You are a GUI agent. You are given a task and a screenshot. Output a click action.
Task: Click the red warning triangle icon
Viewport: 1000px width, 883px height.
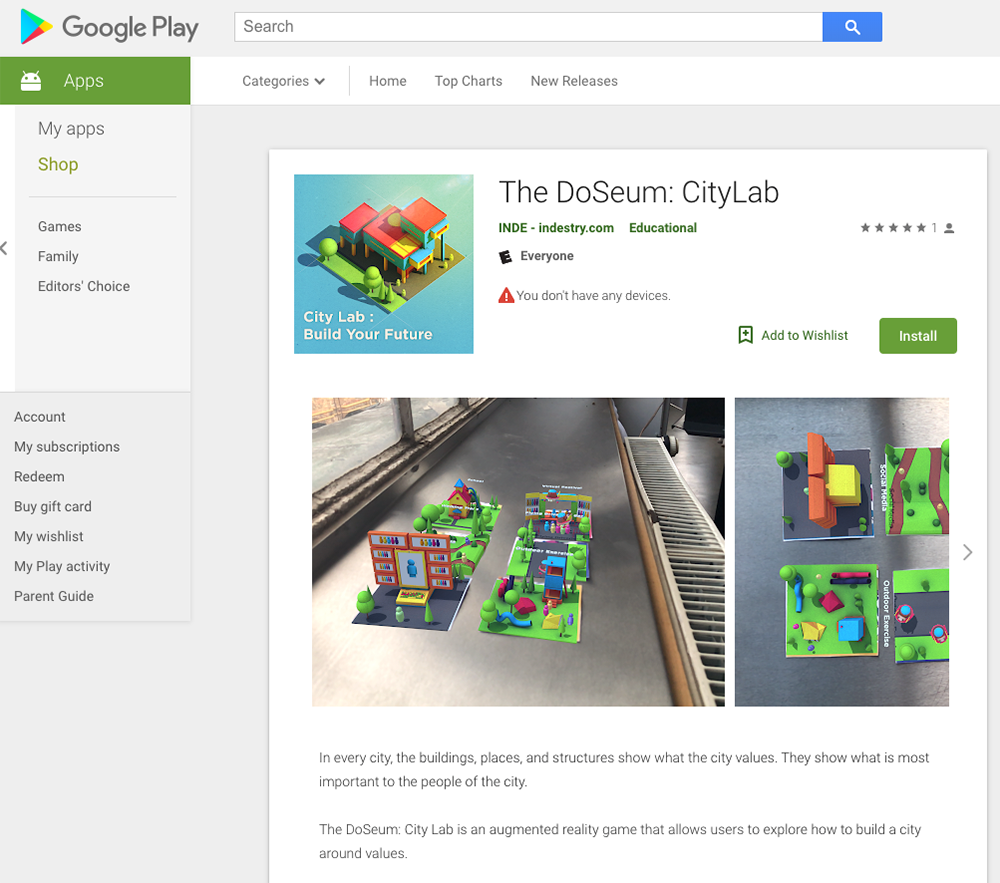(506, 295)
